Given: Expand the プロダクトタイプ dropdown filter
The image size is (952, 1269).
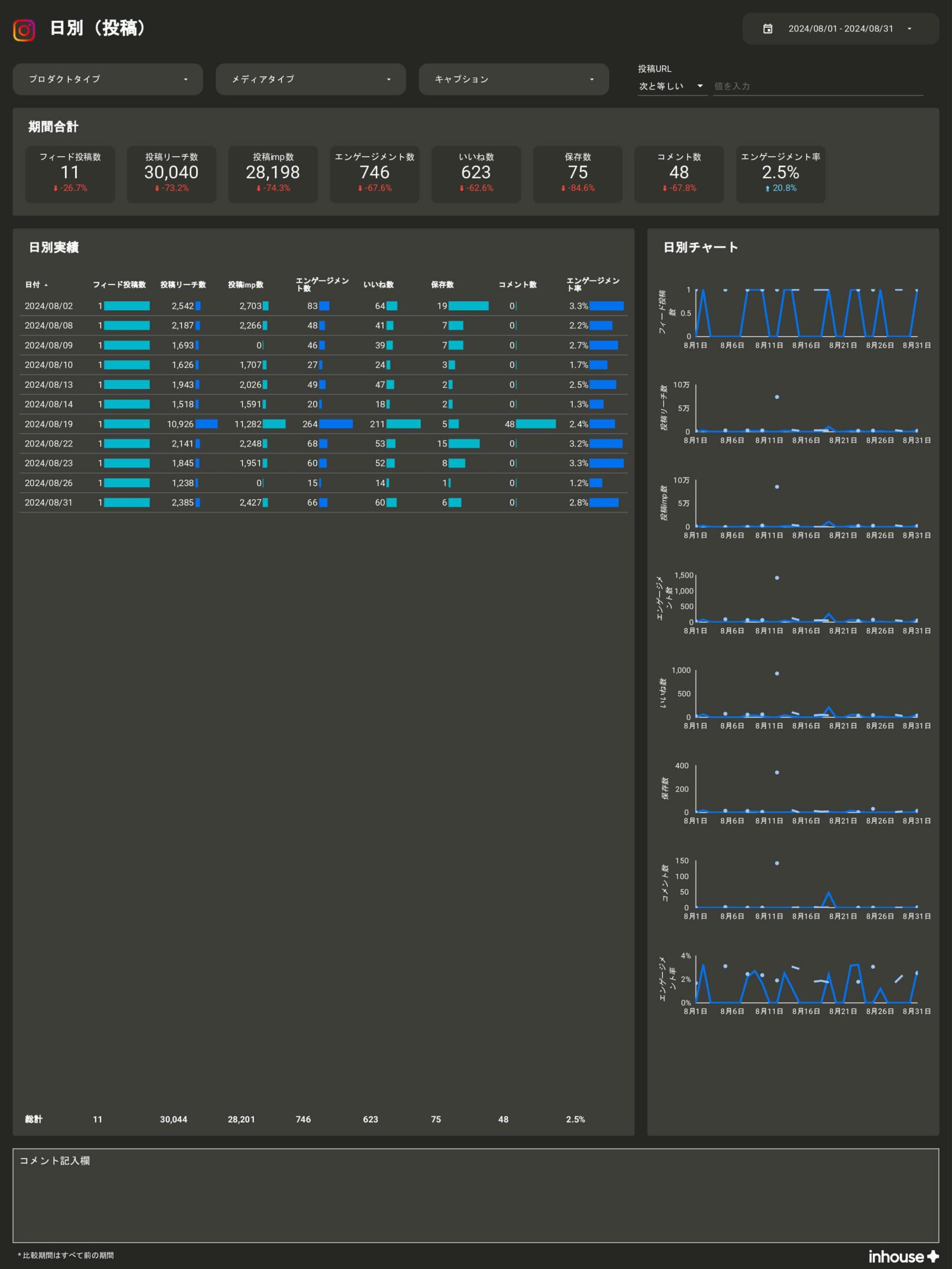Looking at the screenshot, I should [x=107, y=79].
